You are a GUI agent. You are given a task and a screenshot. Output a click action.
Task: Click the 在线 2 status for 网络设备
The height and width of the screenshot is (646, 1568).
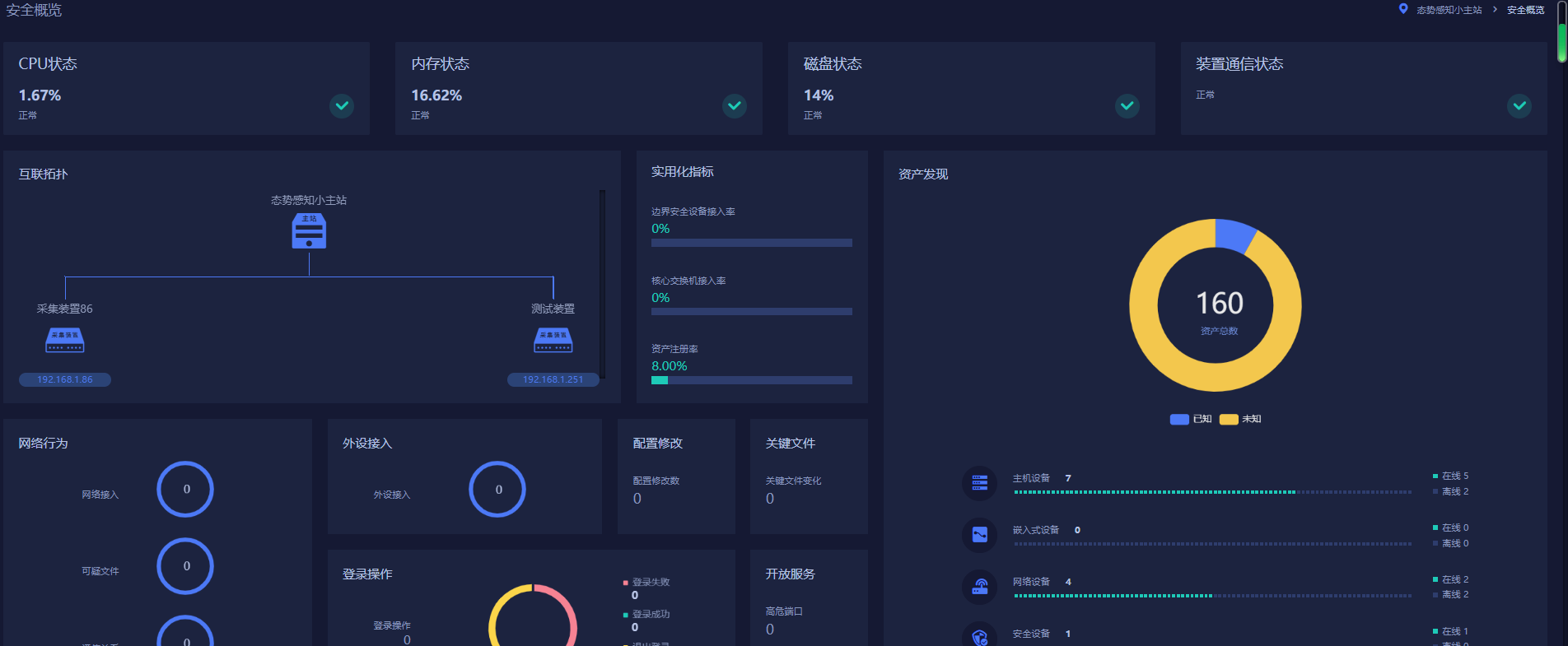pos(1451,579)
